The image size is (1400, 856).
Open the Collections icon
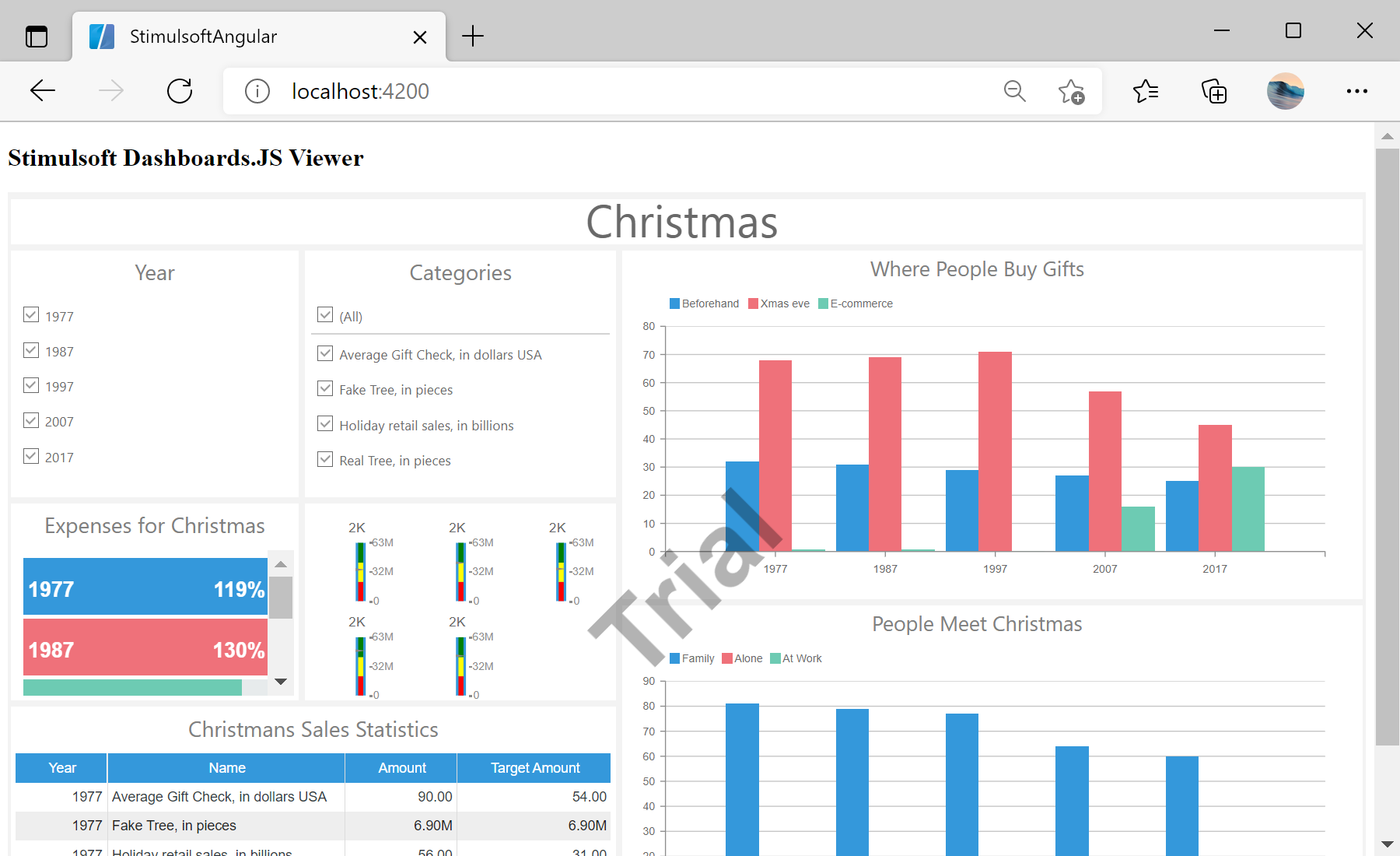coord(1214,91)
